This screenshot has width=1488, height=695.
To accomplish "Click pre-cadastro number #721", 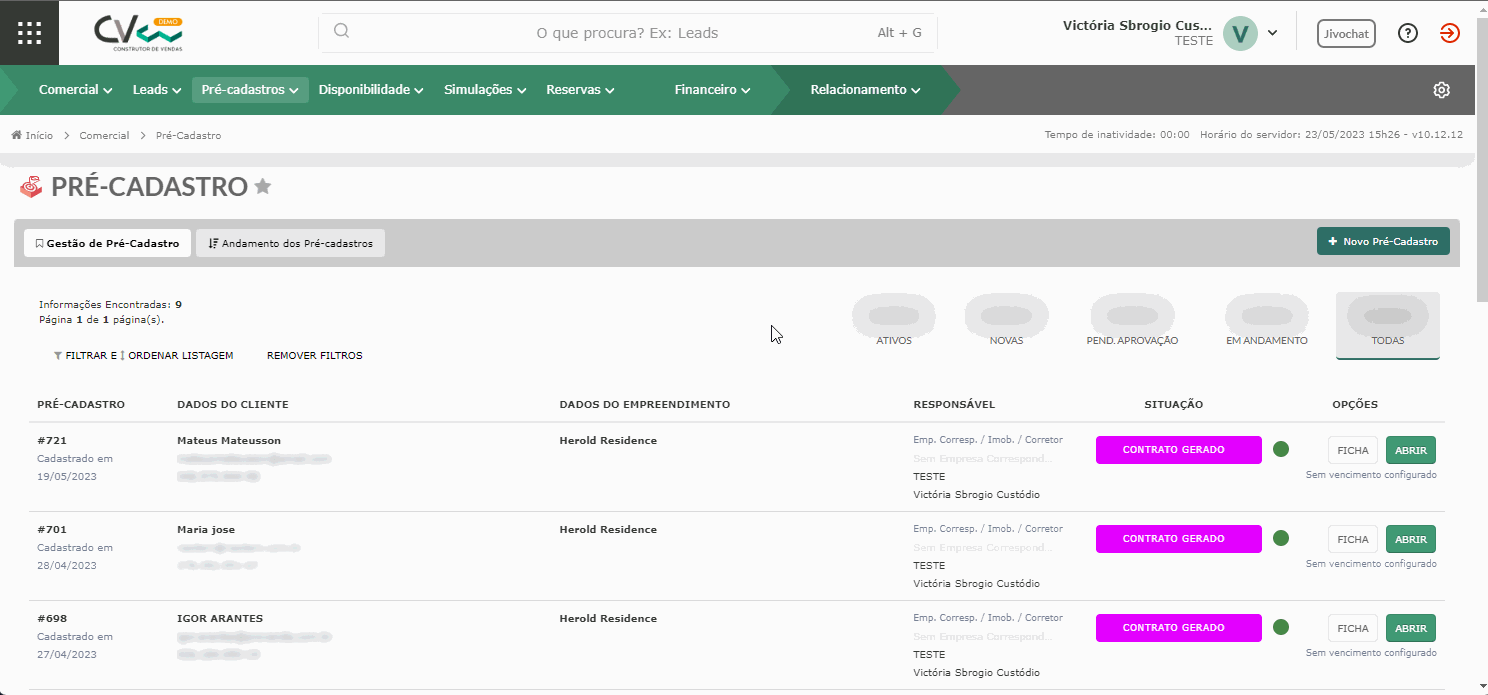I will pyautogui.click(x=52, y=440).
